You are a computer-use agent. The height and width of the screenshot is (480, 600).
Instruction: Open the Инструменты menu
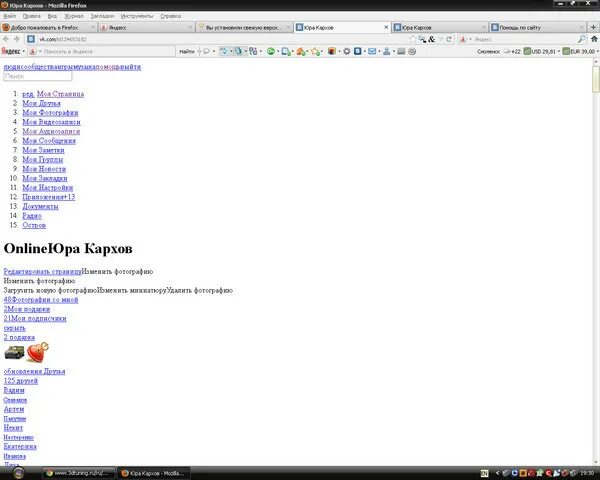(137, 16)
